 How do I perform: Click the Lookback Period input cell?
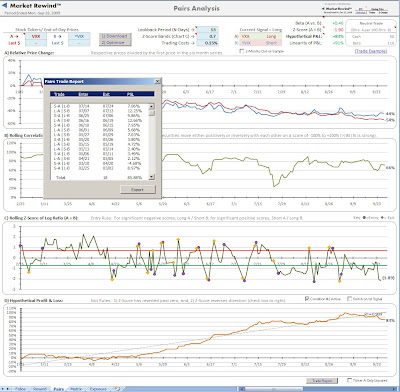tap(207, 30)
